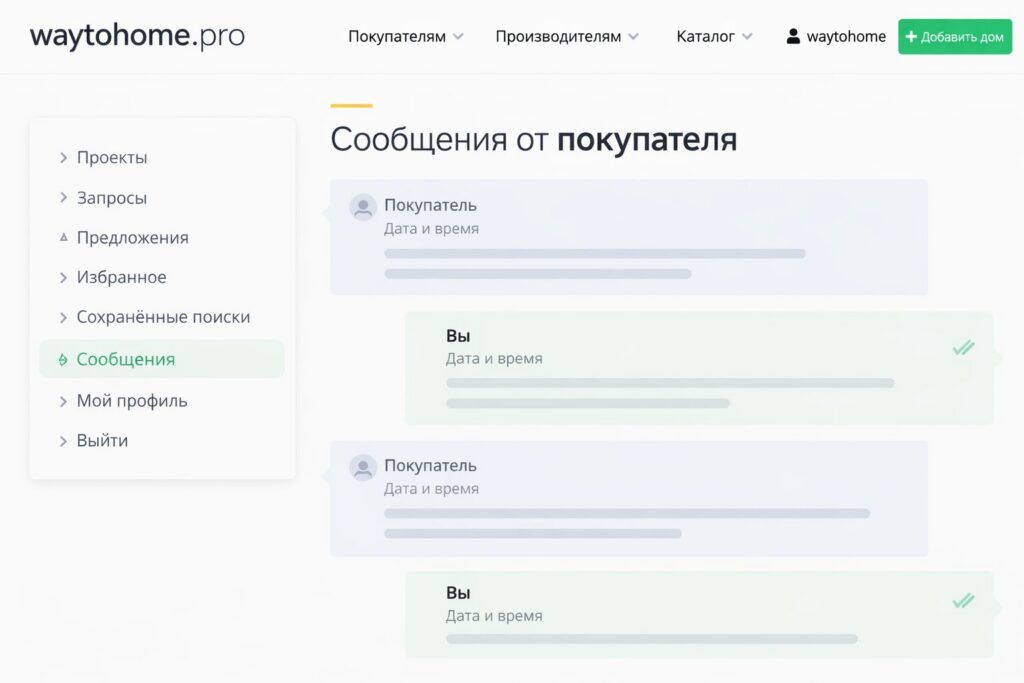
Task: Click the plus icon on Добавить дом
Action: pos(911,37)
